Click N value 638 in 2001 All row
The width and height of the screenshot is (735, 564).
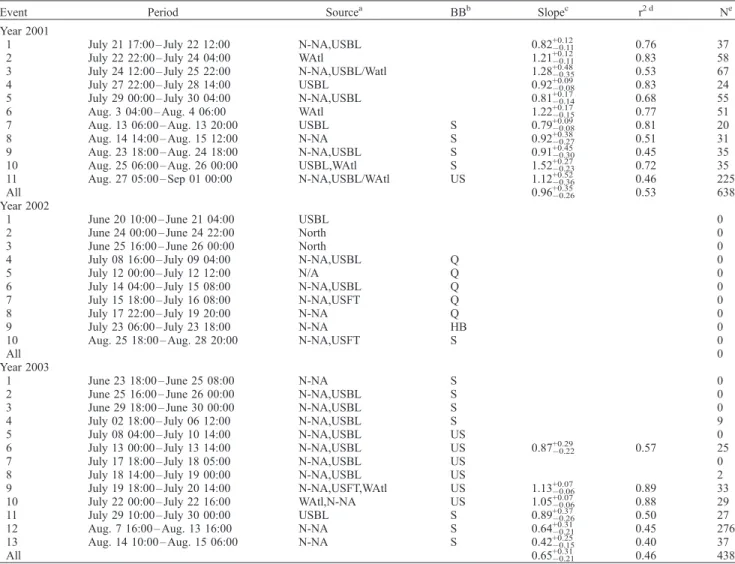[x=726, y=192]
